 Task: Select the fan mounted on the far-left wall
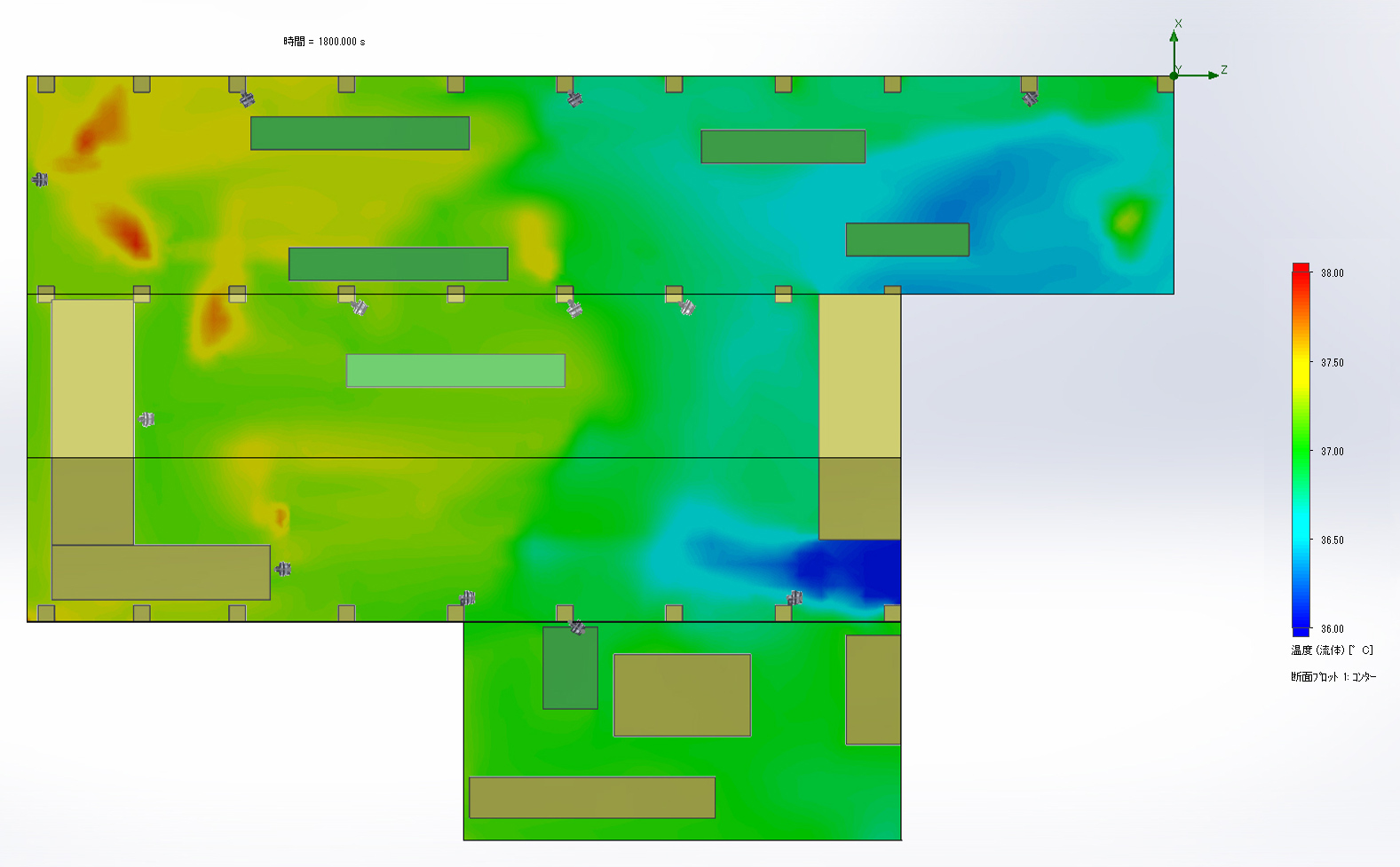pos(40,179)
